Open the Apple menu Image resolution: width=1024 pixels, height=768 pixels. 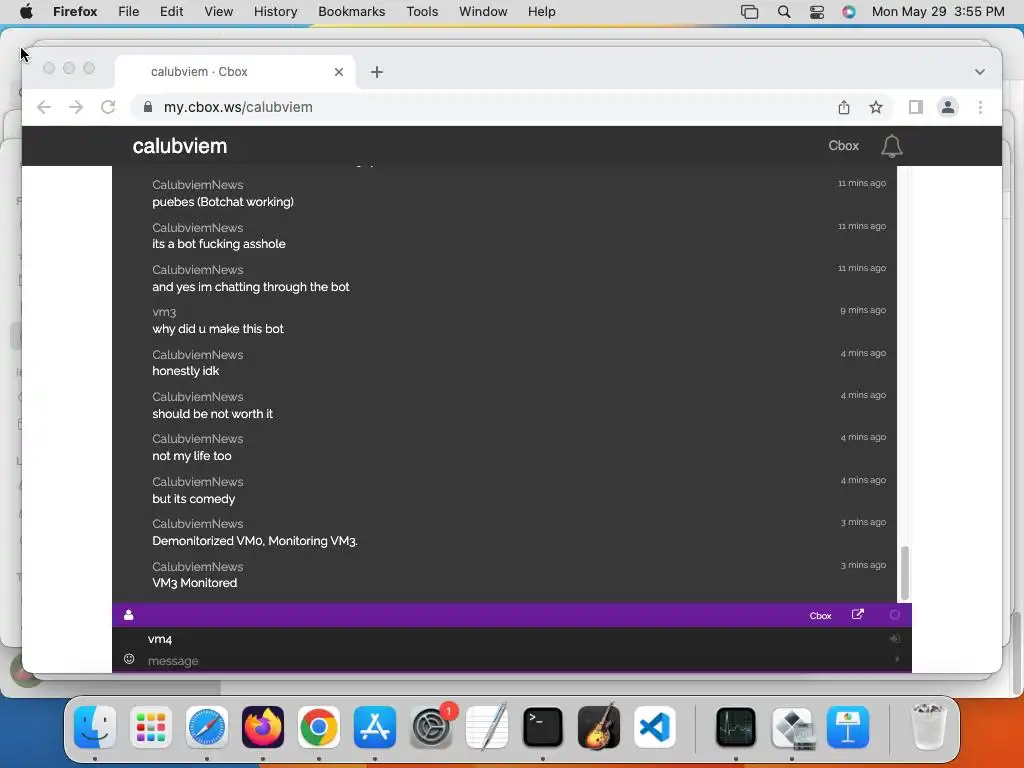point(27,12)
